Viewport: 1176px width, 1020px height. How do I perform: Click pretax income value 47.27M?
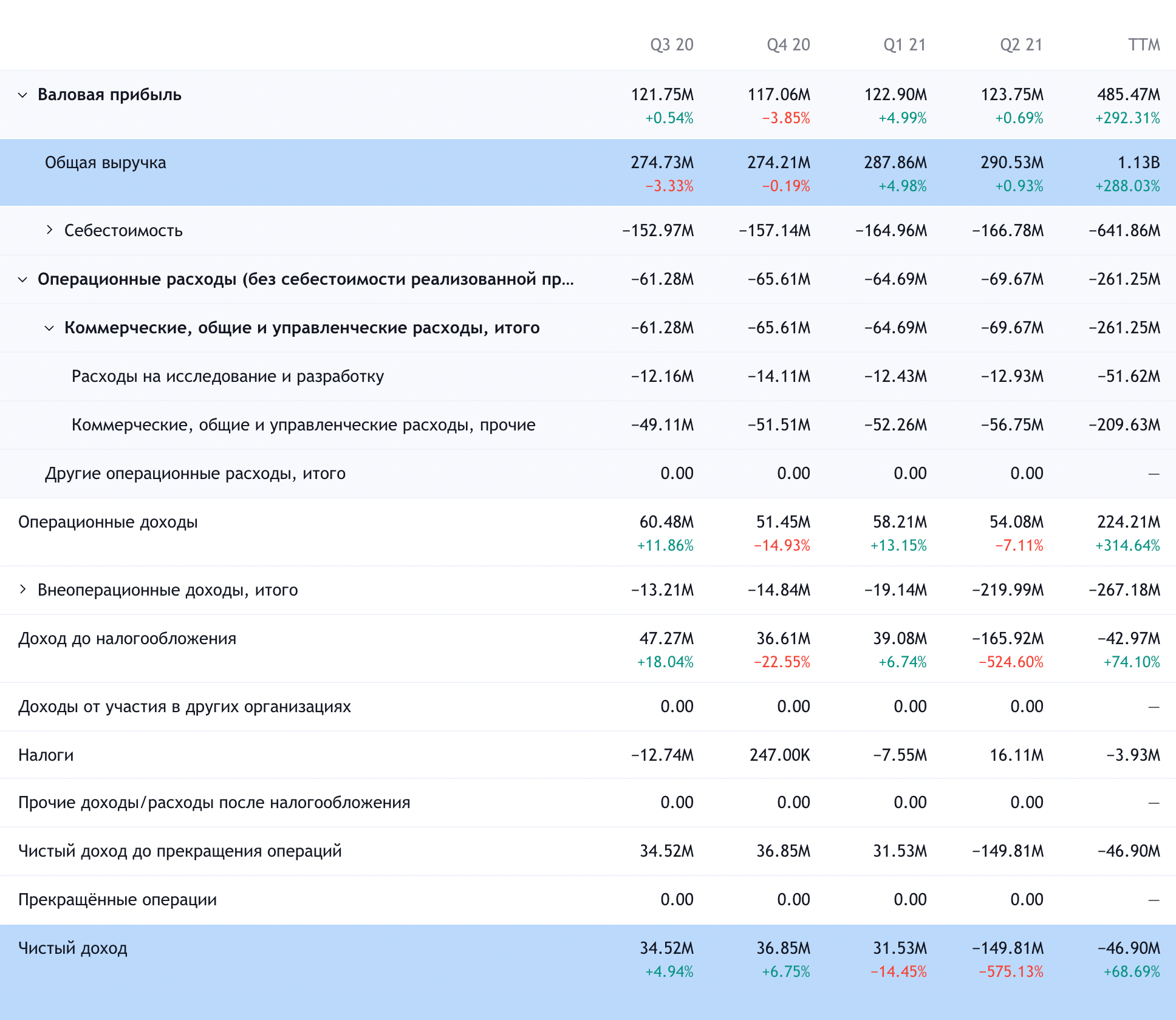pos(666,639)
